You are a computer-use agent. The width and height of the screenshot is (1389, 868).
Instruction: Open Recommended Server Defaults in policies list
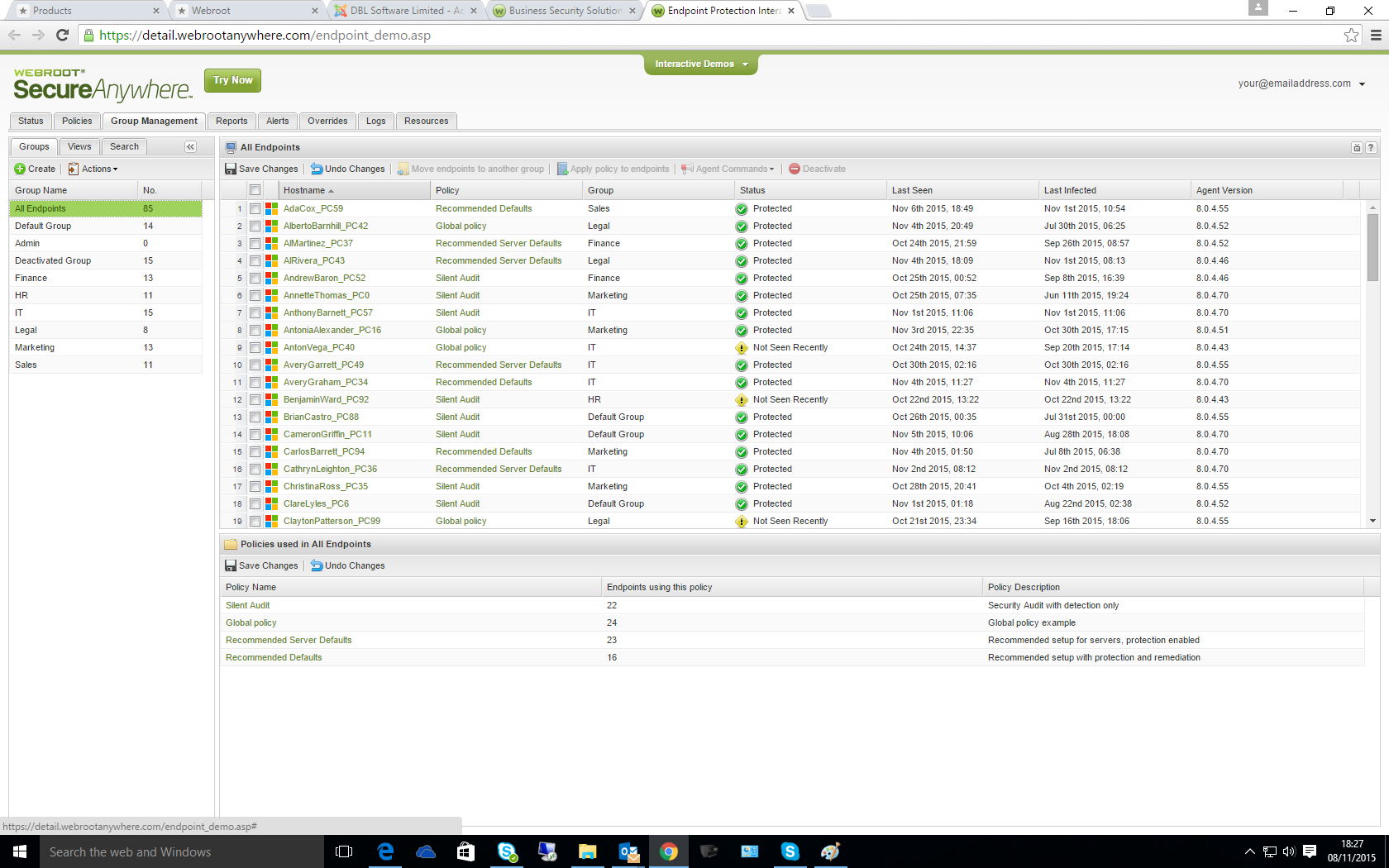[x=289, y=640]
